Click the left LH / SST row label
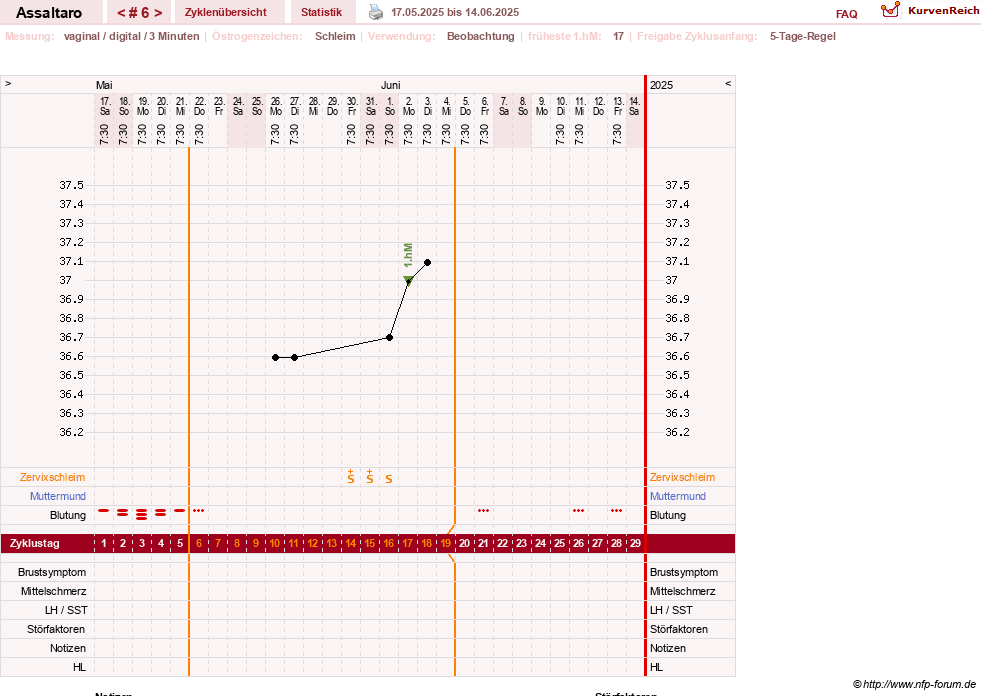The image size is (981, 696). tap(66, 610)
